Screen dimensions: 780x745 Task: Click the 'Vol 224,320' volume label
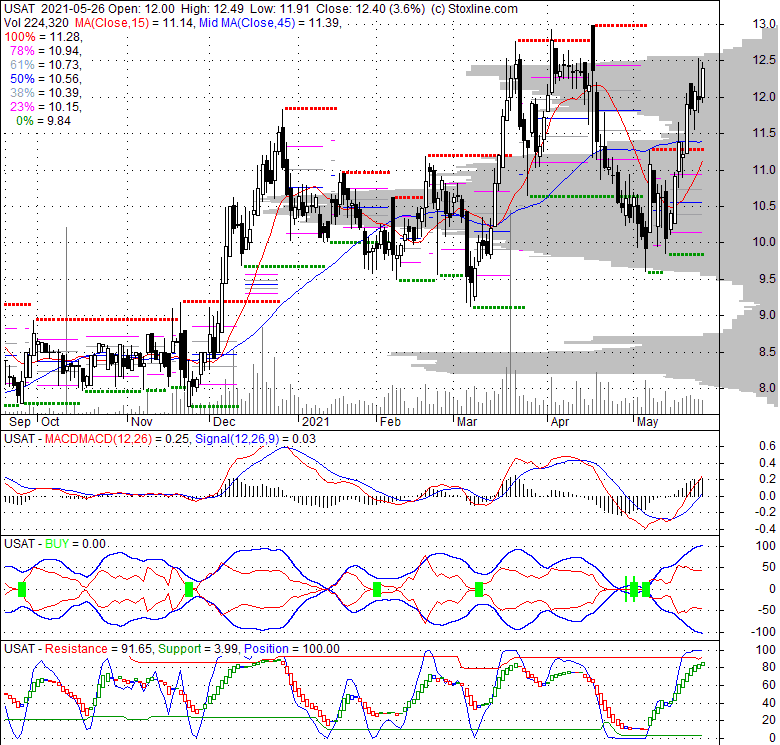click(36, 23)
